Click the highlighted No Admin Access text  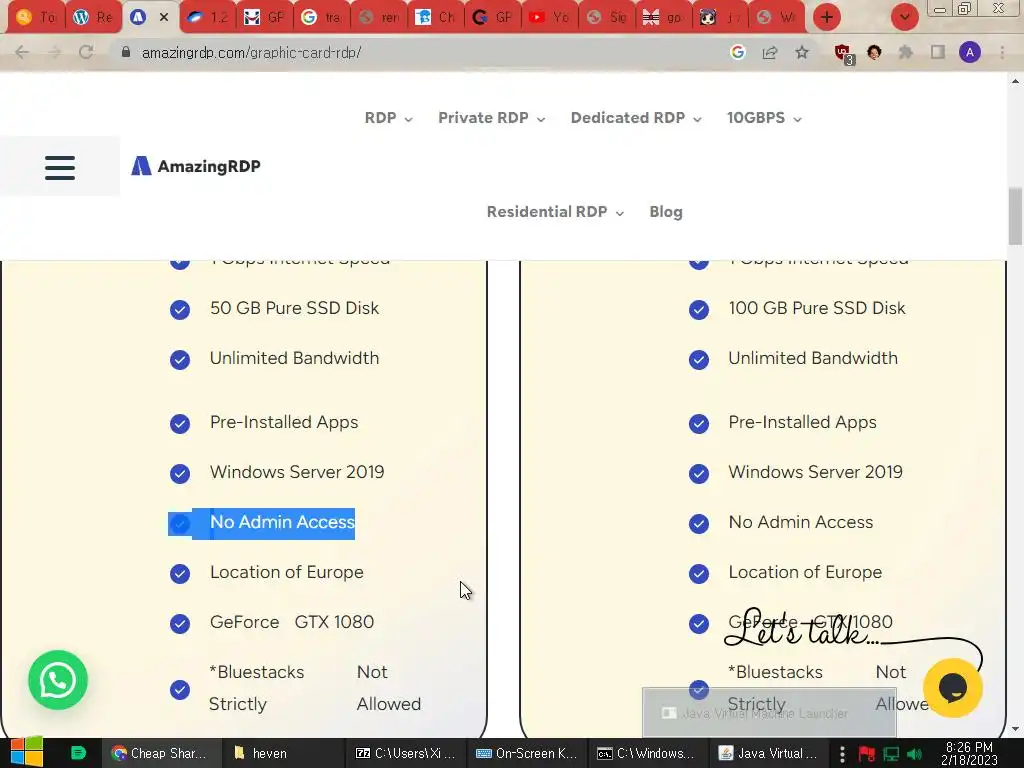click(x=282, y=522)
